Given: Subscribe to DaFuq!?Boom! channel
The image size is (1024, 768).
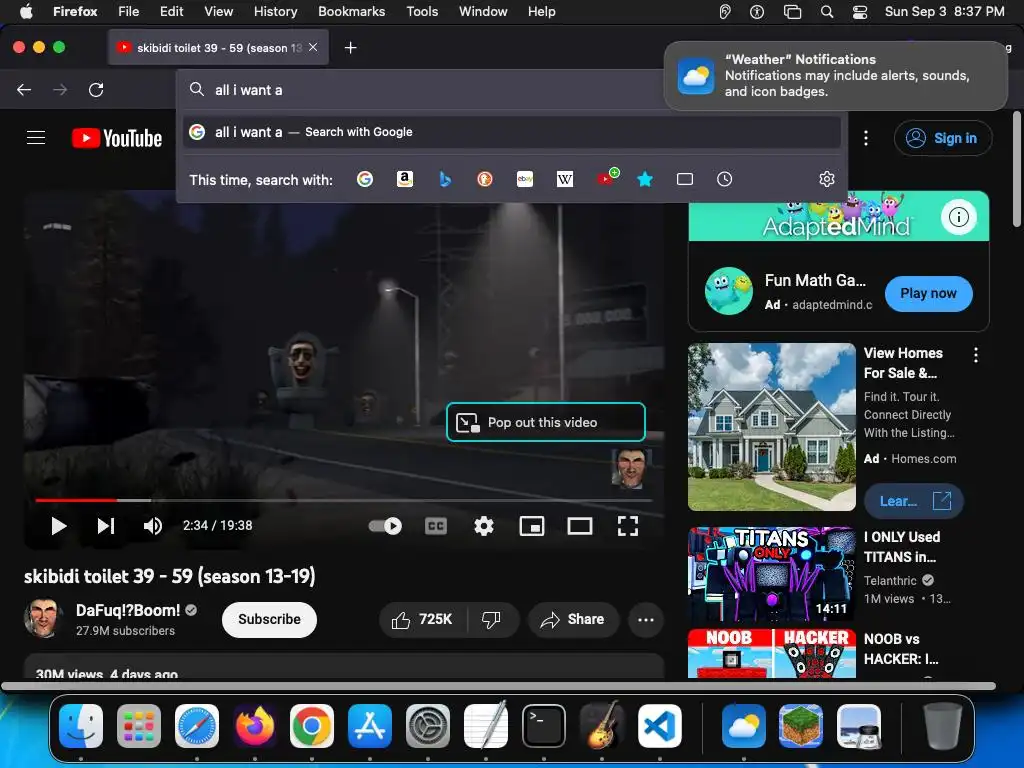Looking at the screenshot, I should 269,619.
